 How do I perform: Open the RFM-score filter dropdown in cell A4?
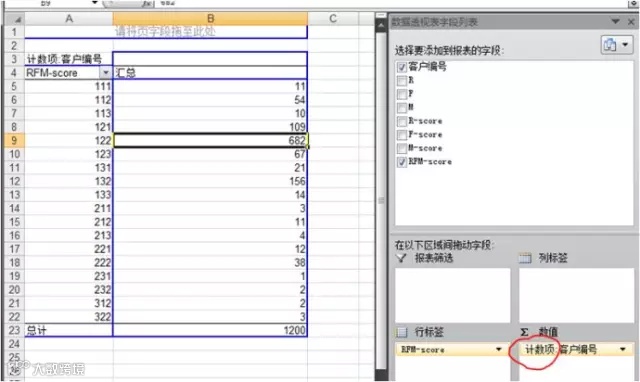coord(106,73)
